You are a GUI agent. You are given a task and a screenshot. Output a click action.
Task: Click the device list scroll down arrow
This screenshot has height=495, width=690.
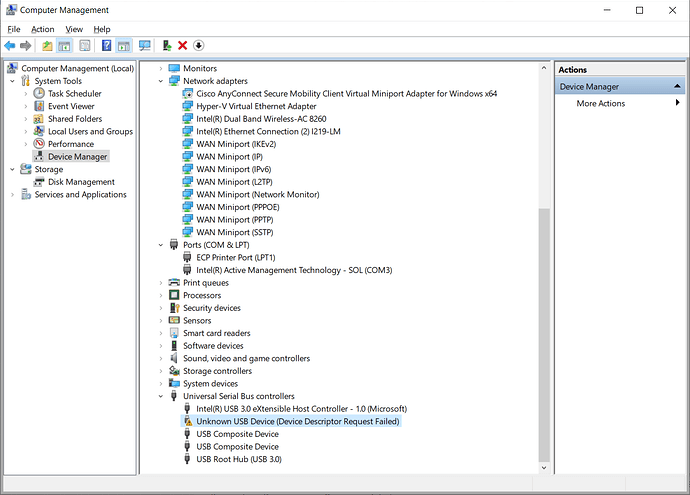pos(544,468)
